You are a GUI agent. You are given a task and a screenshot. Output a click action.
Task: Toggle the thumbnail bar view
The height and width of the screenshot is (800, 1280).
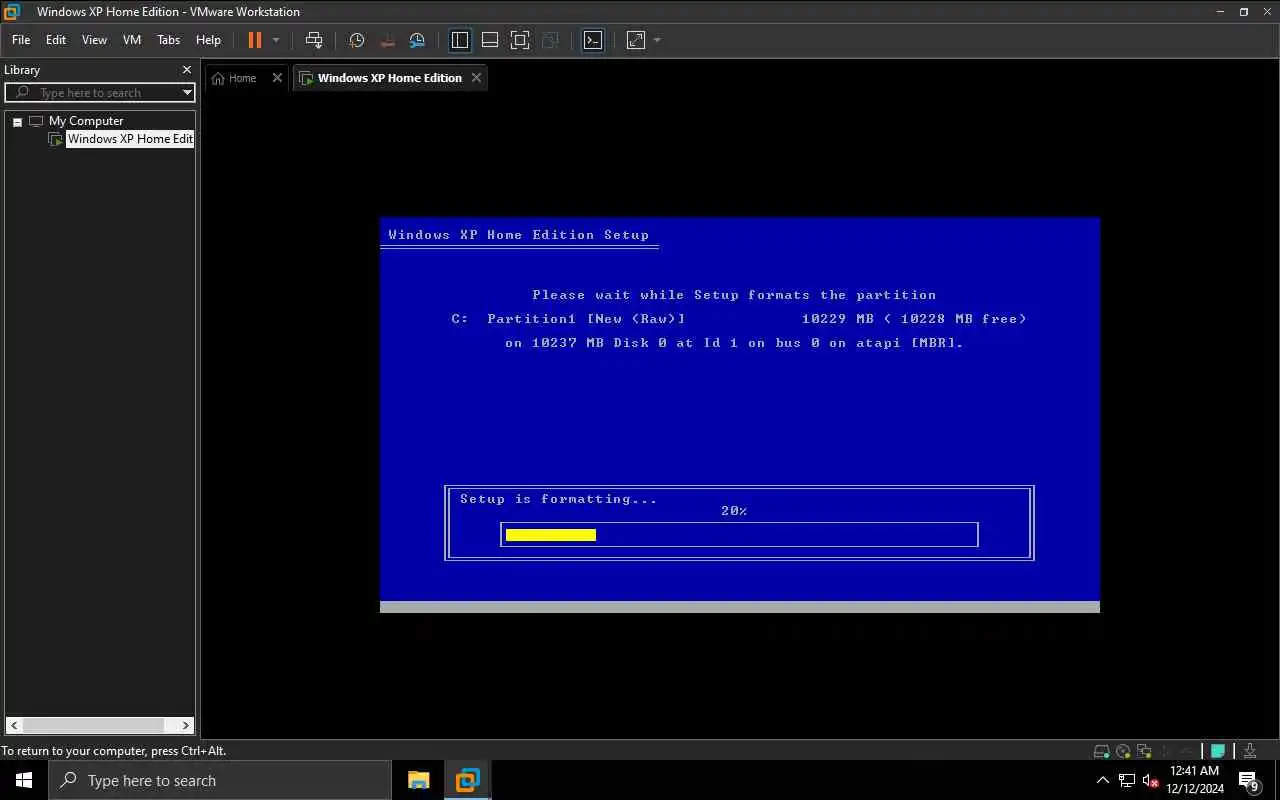490,40
